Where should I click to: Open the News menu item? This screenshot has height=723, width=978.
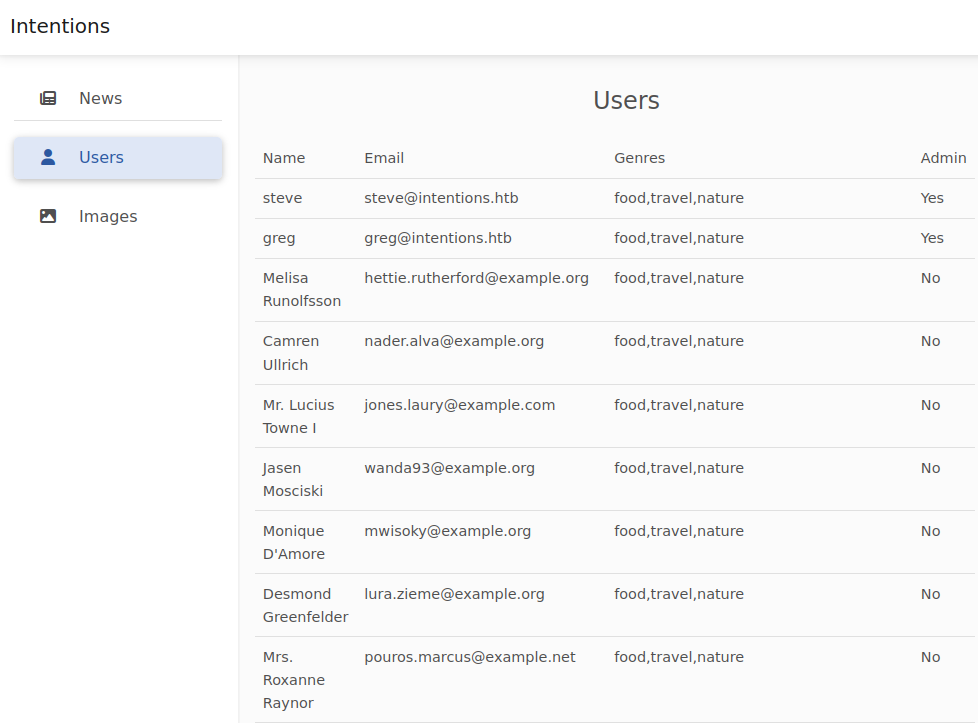tap(100, 98)
